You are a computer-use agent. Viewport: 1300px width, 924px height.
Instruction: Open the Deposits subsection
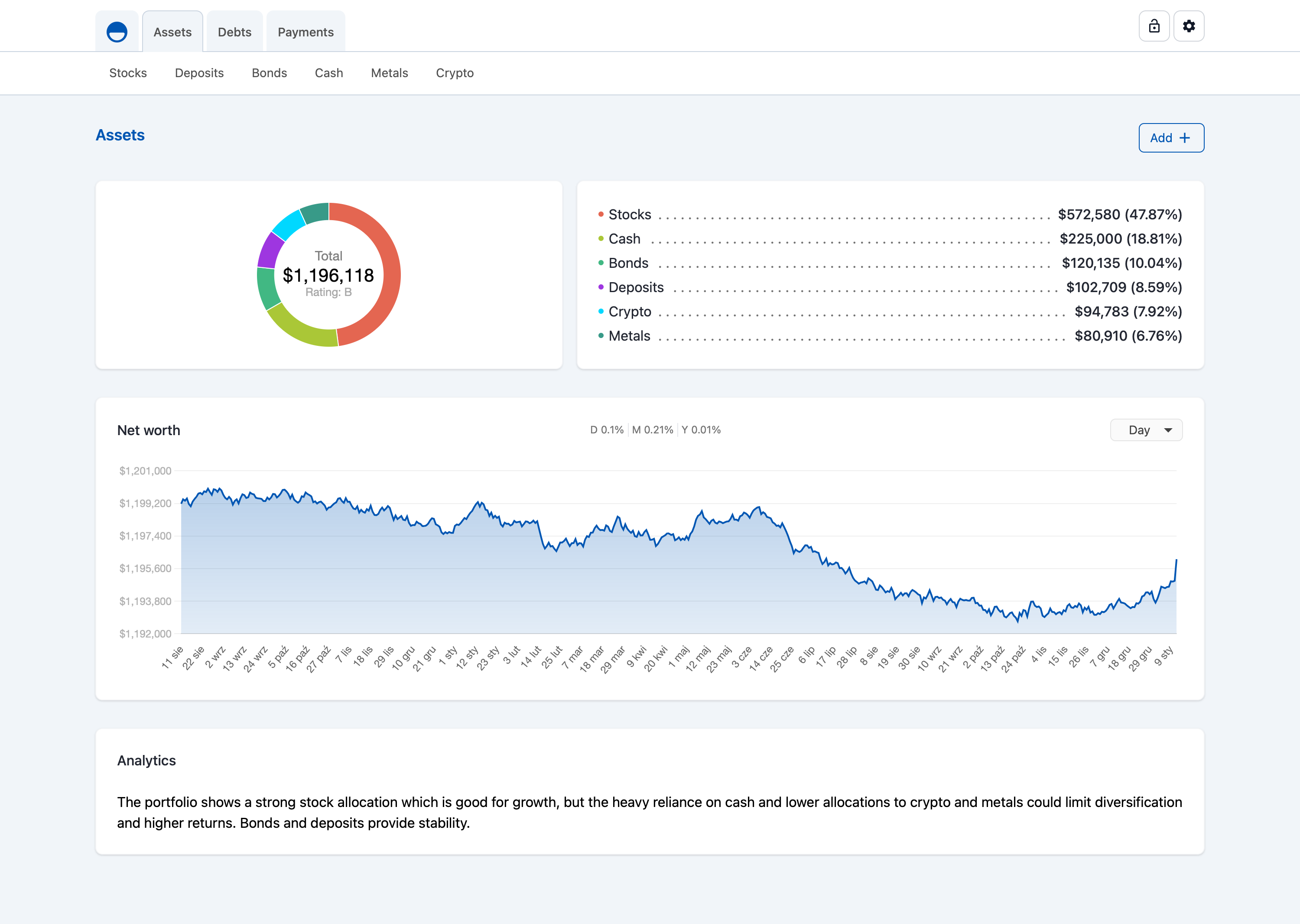coord(199,73)
